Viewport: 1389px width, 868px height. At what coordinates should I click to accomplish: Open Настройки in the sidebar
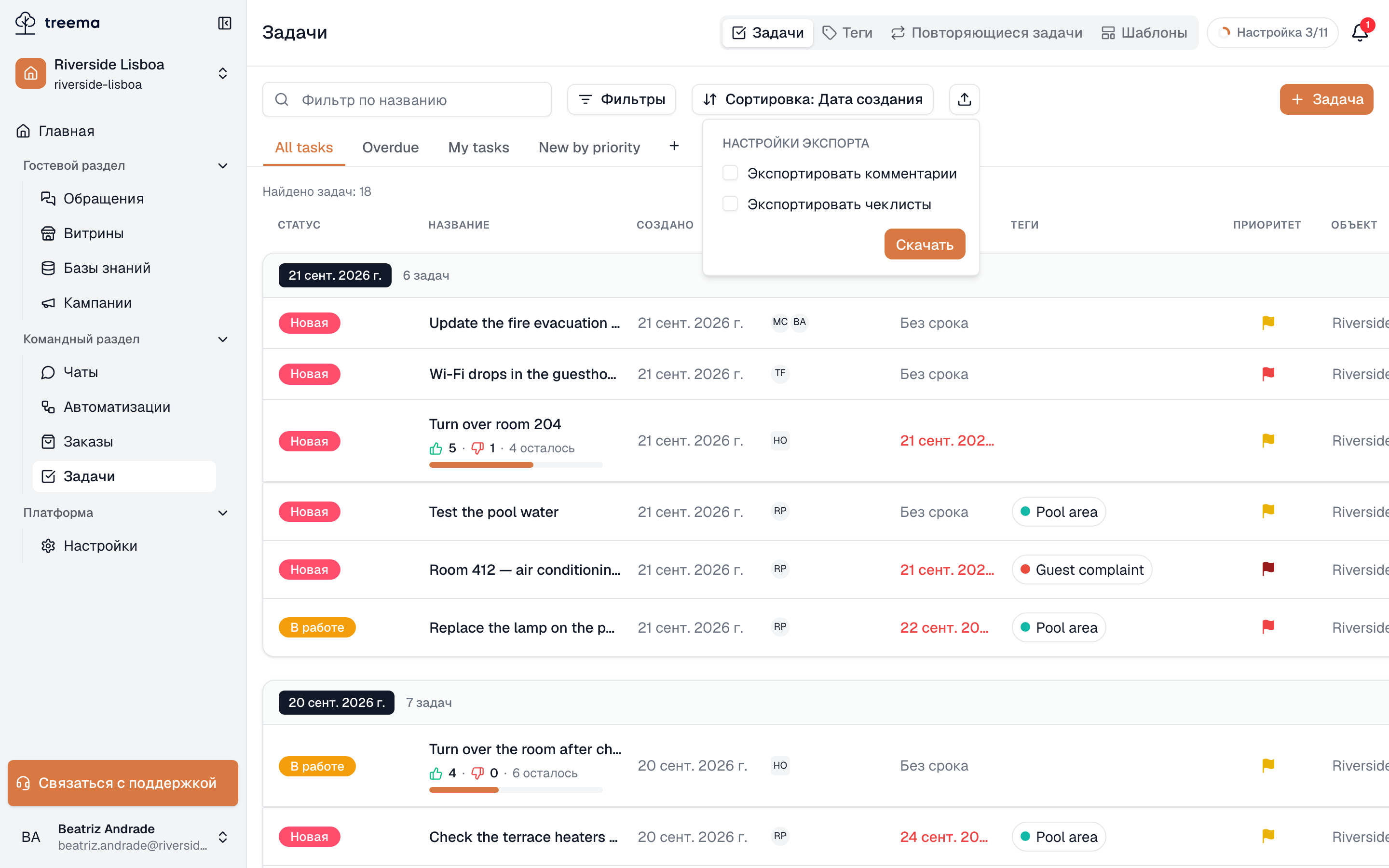click(124, 545)
